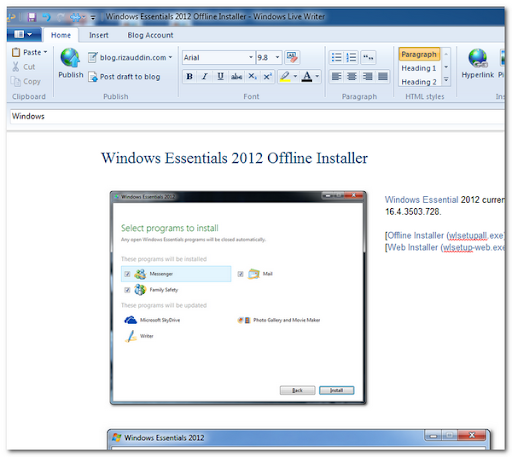Switch to the Insert ribbon tab
Screen dimensions: 512x457
99,35
